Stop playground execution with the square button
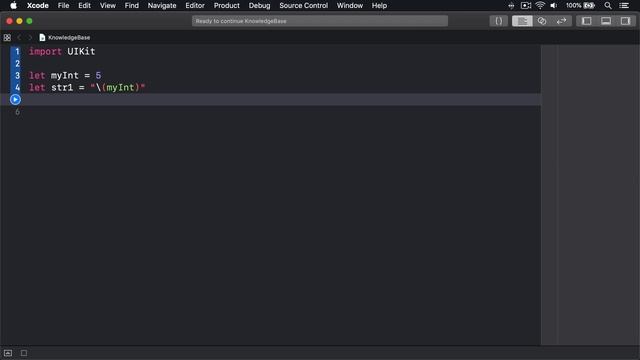Image resolution: width=640 pixels, height=360 pixels. (24, 353)
